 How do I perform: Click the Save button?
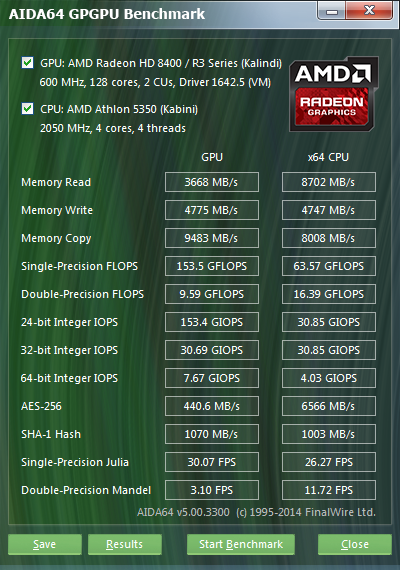pos(45,544)
